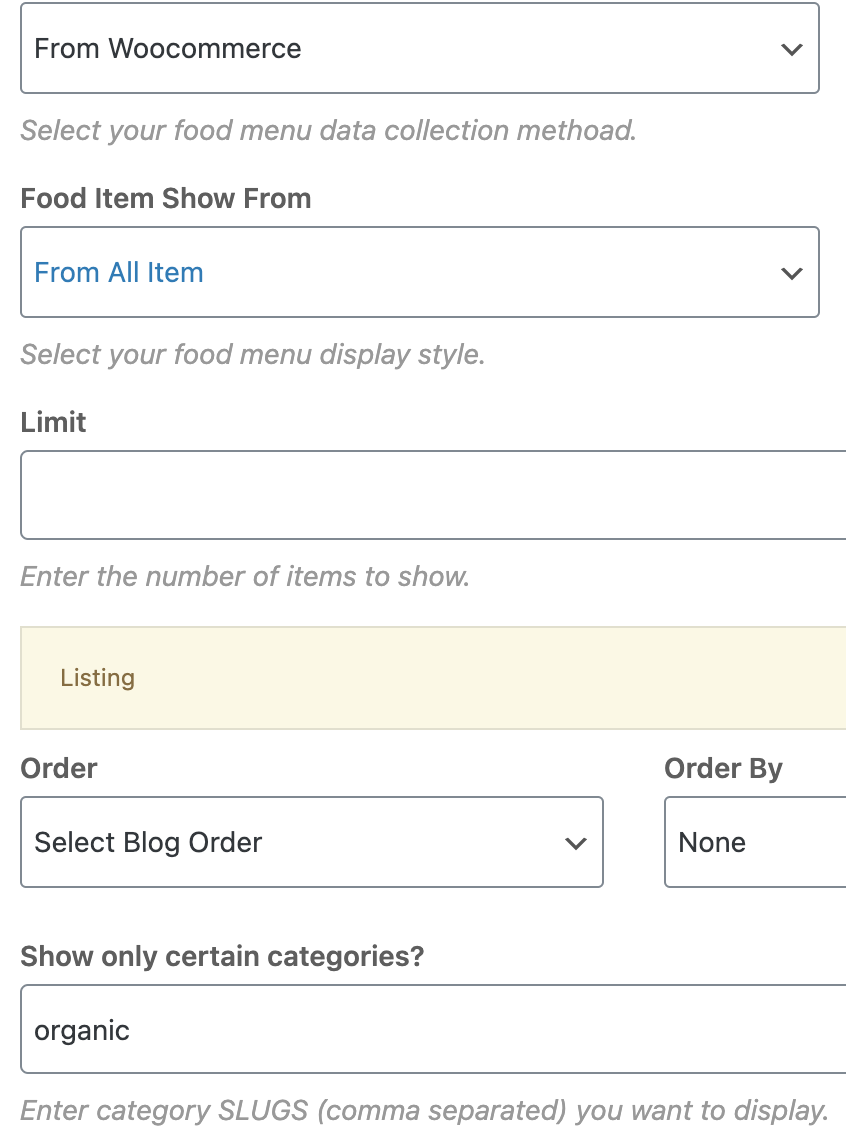
Task: Click the chevron in the Blog Order select
Action: coord(576,843)
